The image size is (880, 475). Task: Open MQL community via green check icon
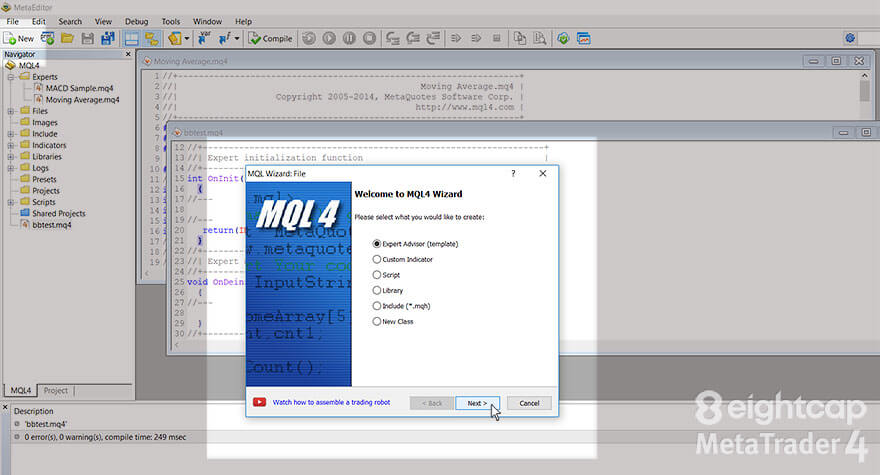click(x=563, y=38)
